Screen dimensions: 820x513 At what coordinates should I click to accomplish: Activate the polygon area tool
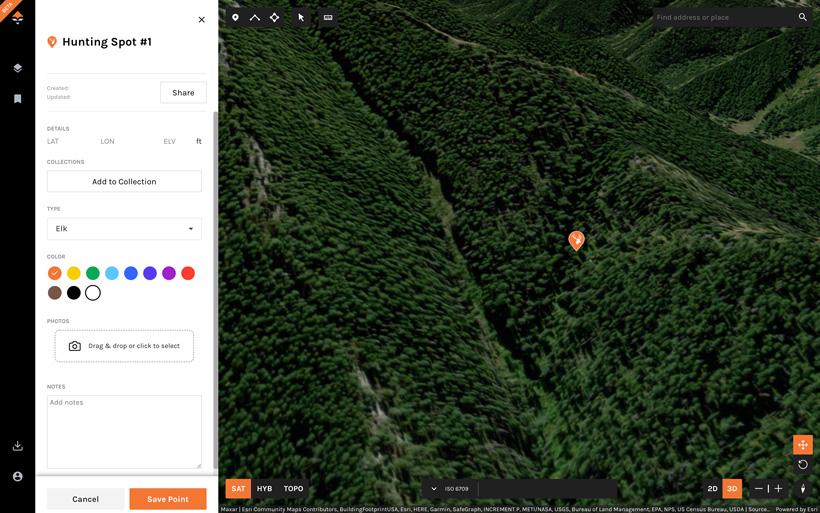click(x=274, y=17)
